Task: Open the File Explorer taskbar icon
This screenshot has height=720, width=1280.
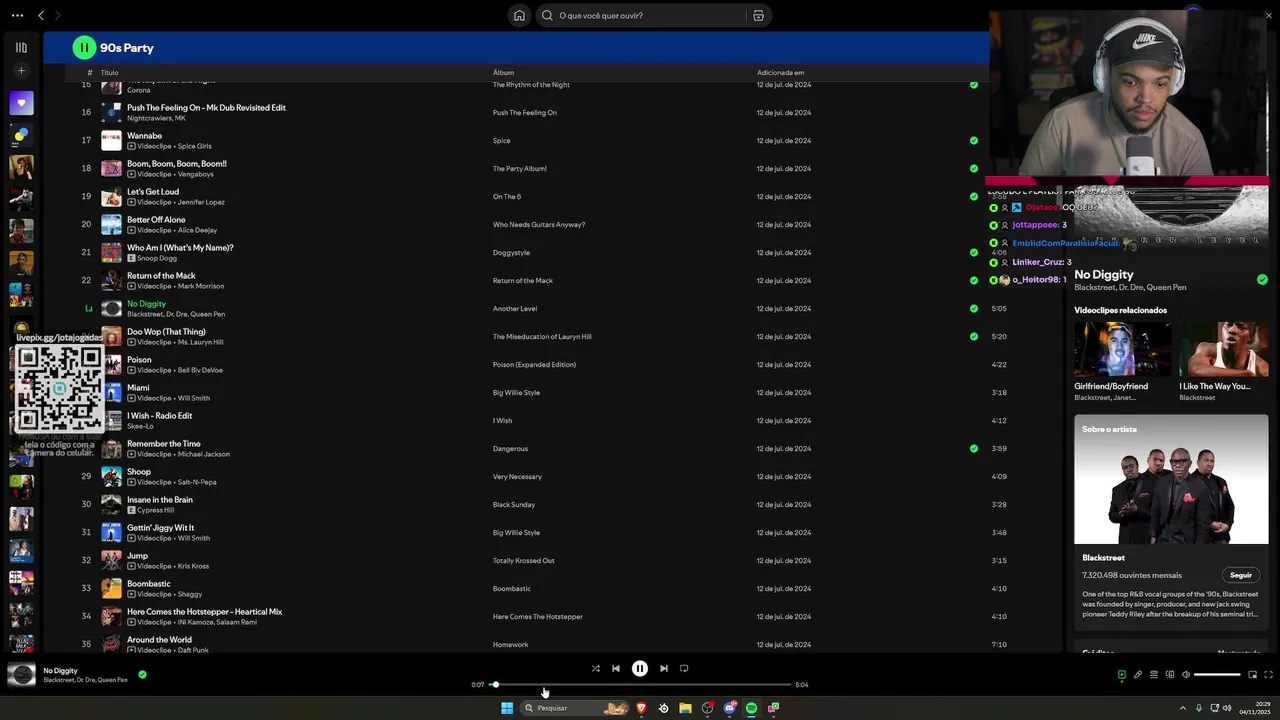Action: 685,708
